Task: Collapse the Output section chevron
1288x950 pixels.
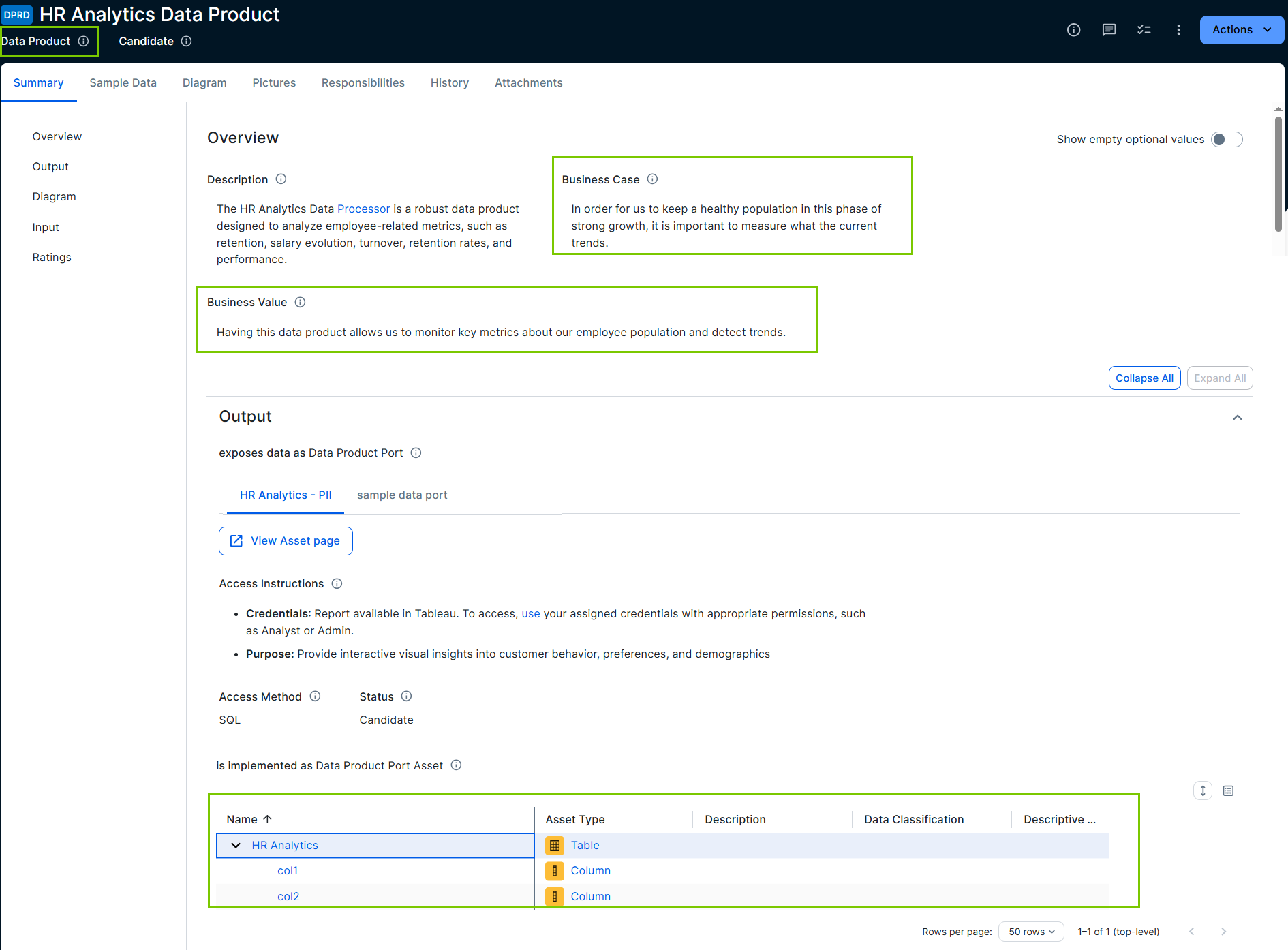Action: point(1238,417)
